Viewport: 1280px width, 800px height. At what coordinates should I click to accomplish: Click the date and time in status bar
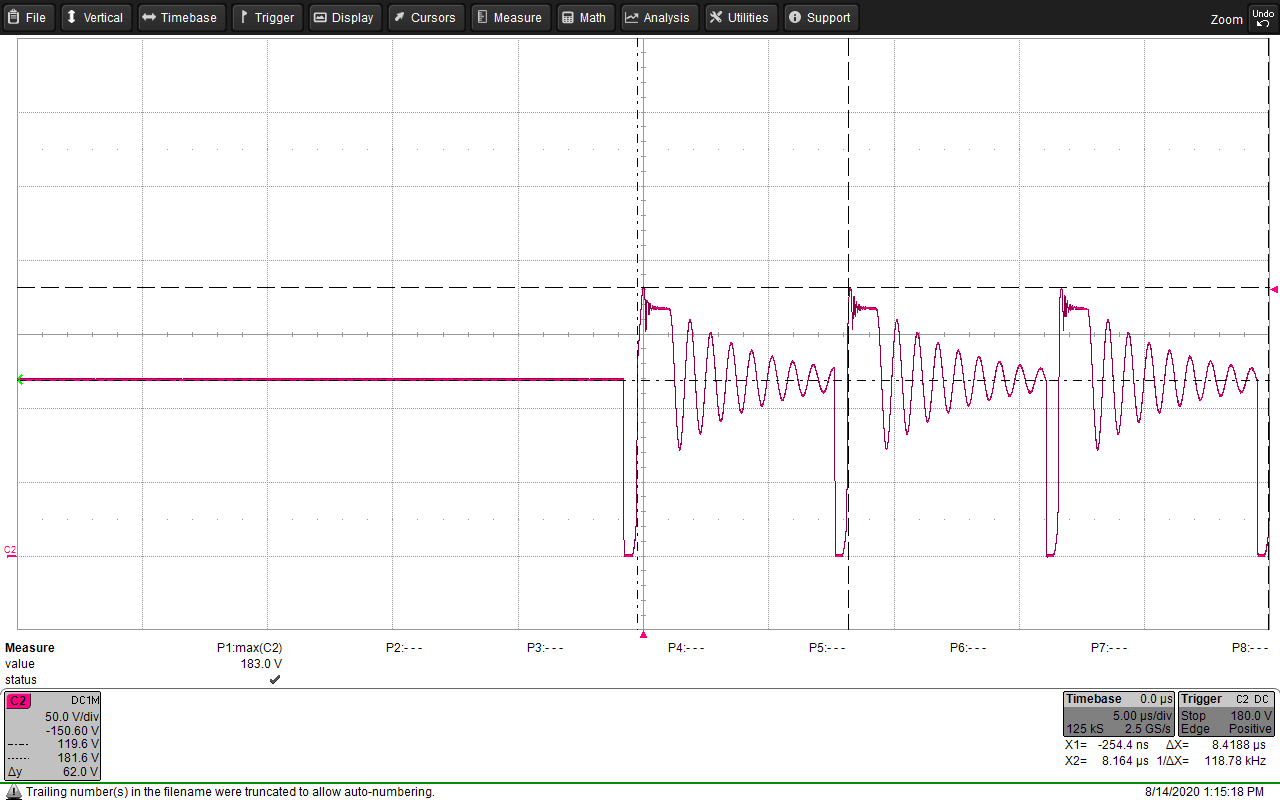pos(1204,792)
